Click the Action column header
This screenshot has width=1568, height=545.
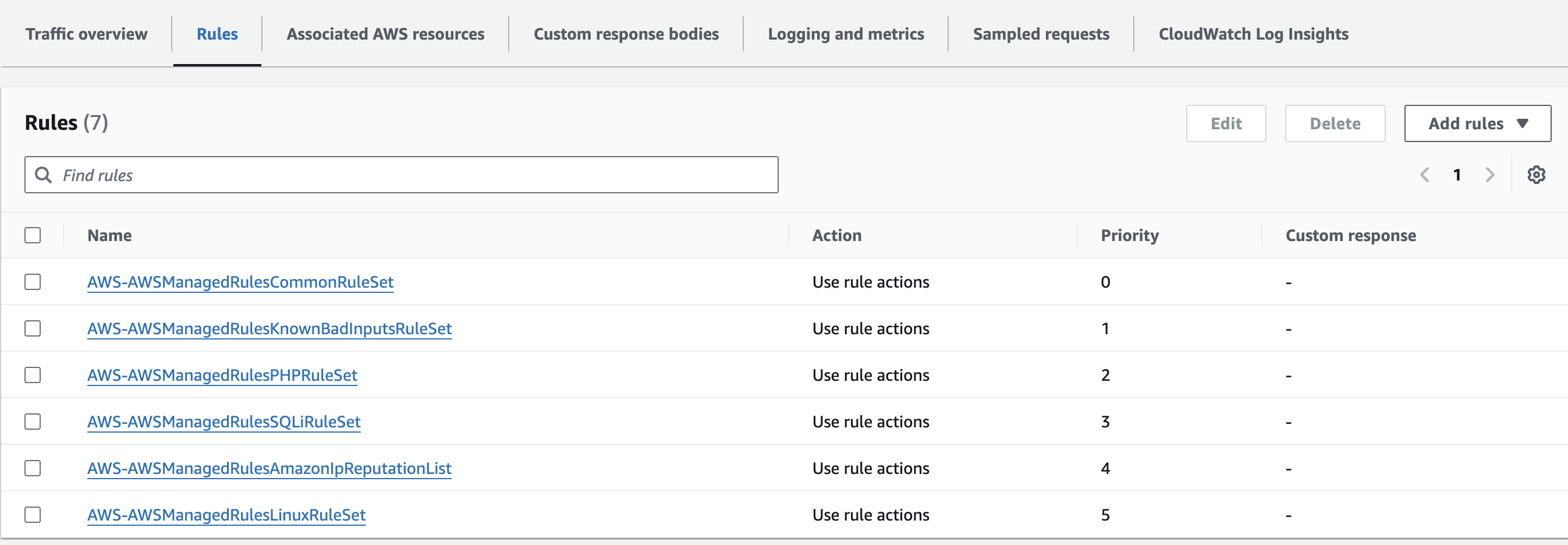click(x=836, y=235)
